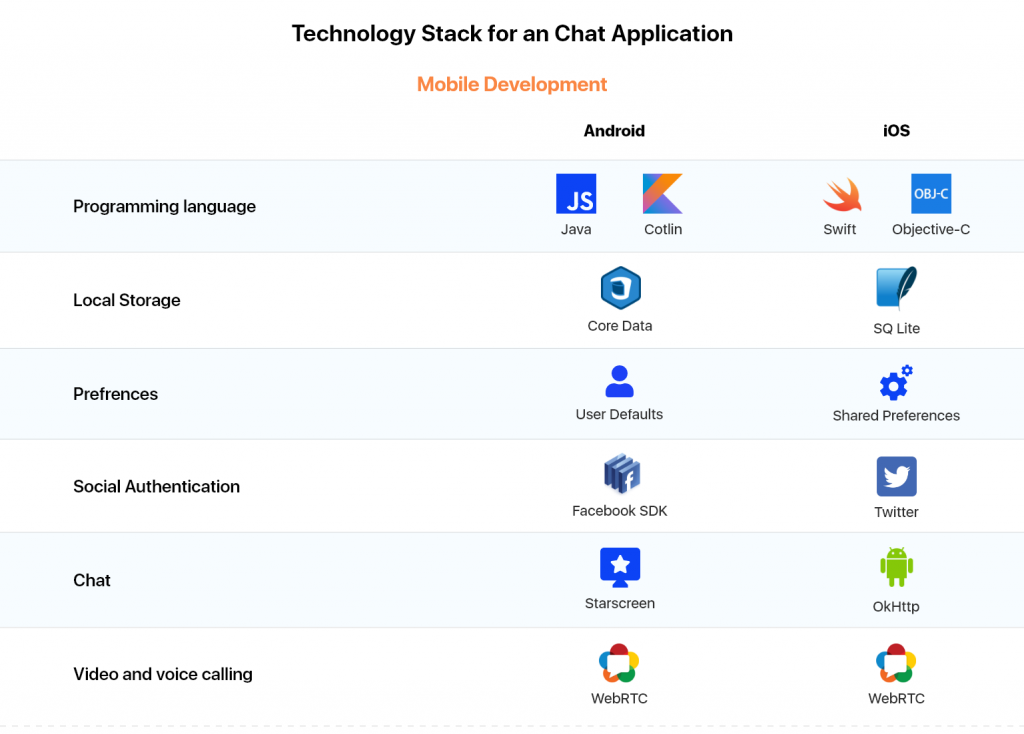Click the iOS column header

click(x=896, y=131)
